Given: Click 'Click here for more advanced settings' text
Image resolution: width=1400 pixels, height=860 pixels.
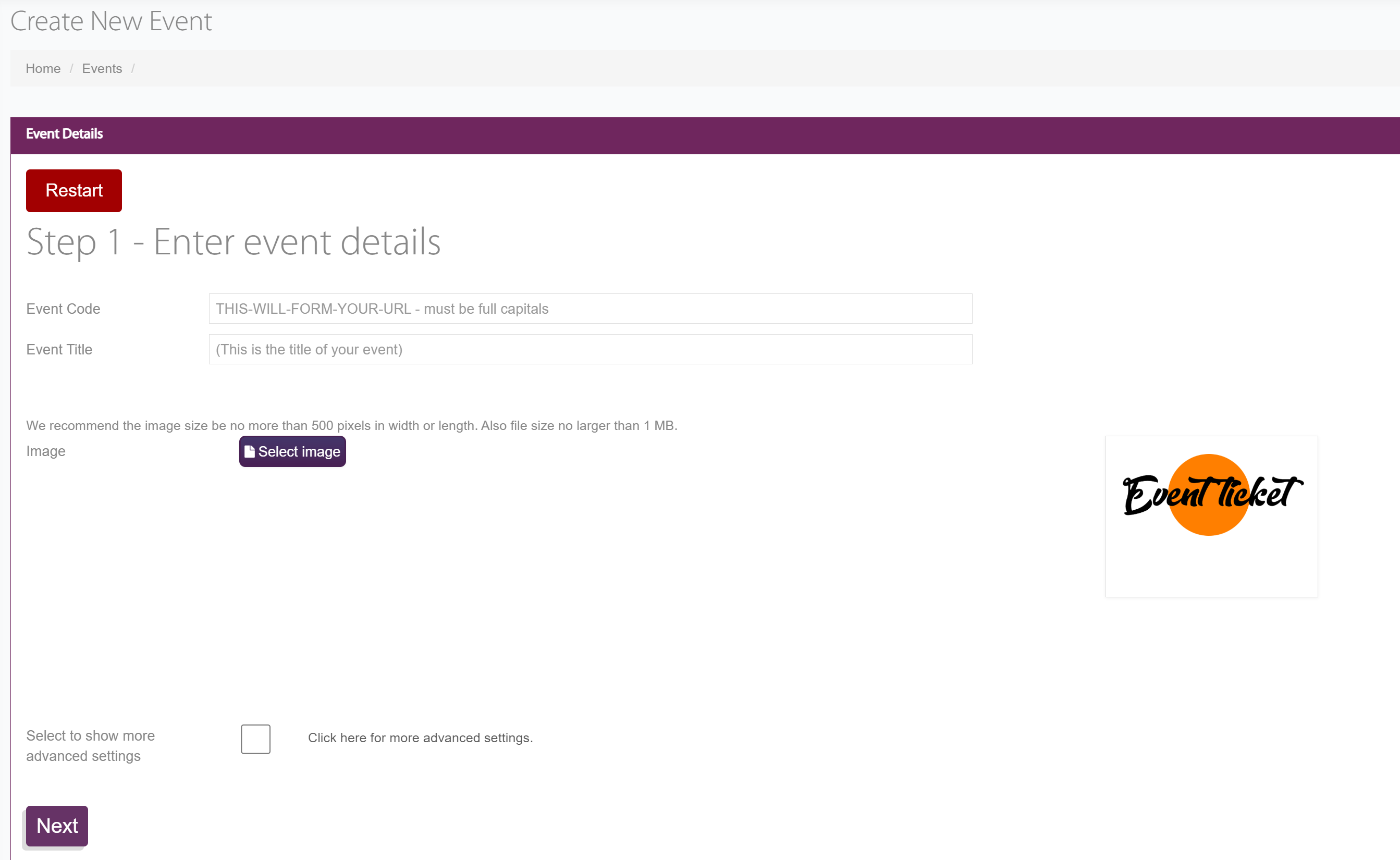Looking at the screenshot, I should tap(420, 738).
